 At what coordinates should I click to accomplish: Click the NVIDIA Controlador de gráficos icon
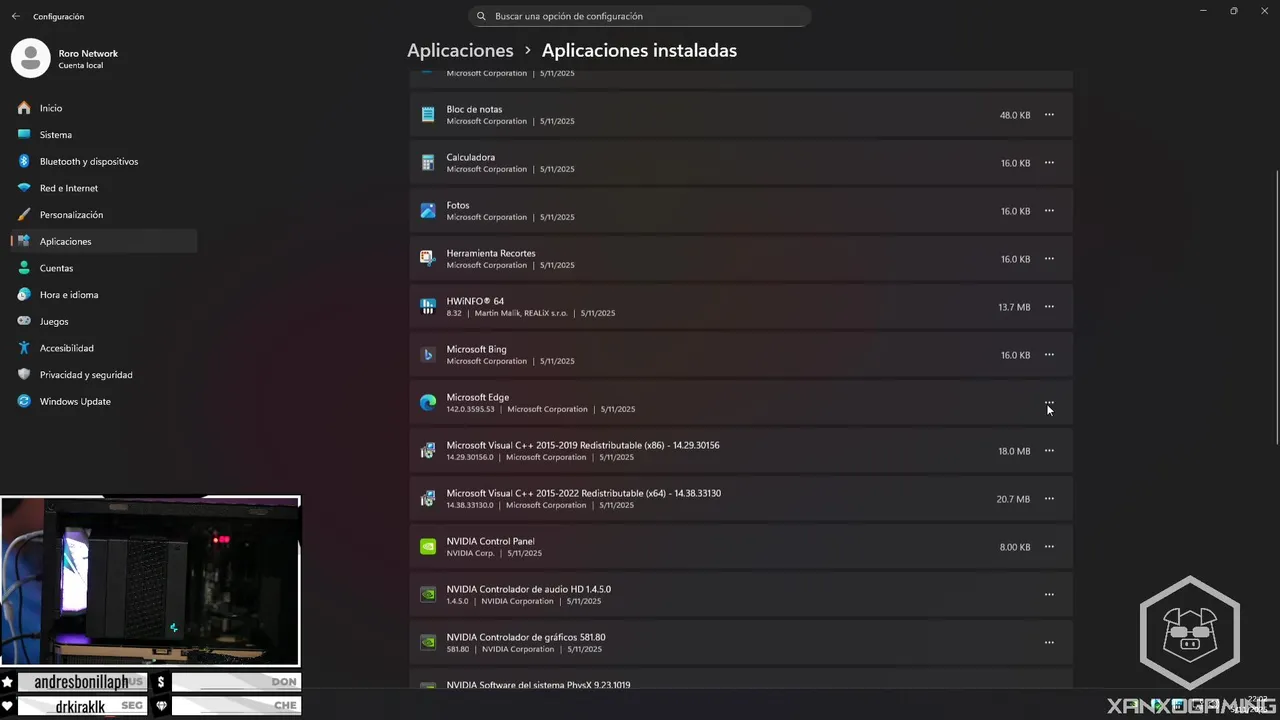pyautogui.click(x=428, y=643)
